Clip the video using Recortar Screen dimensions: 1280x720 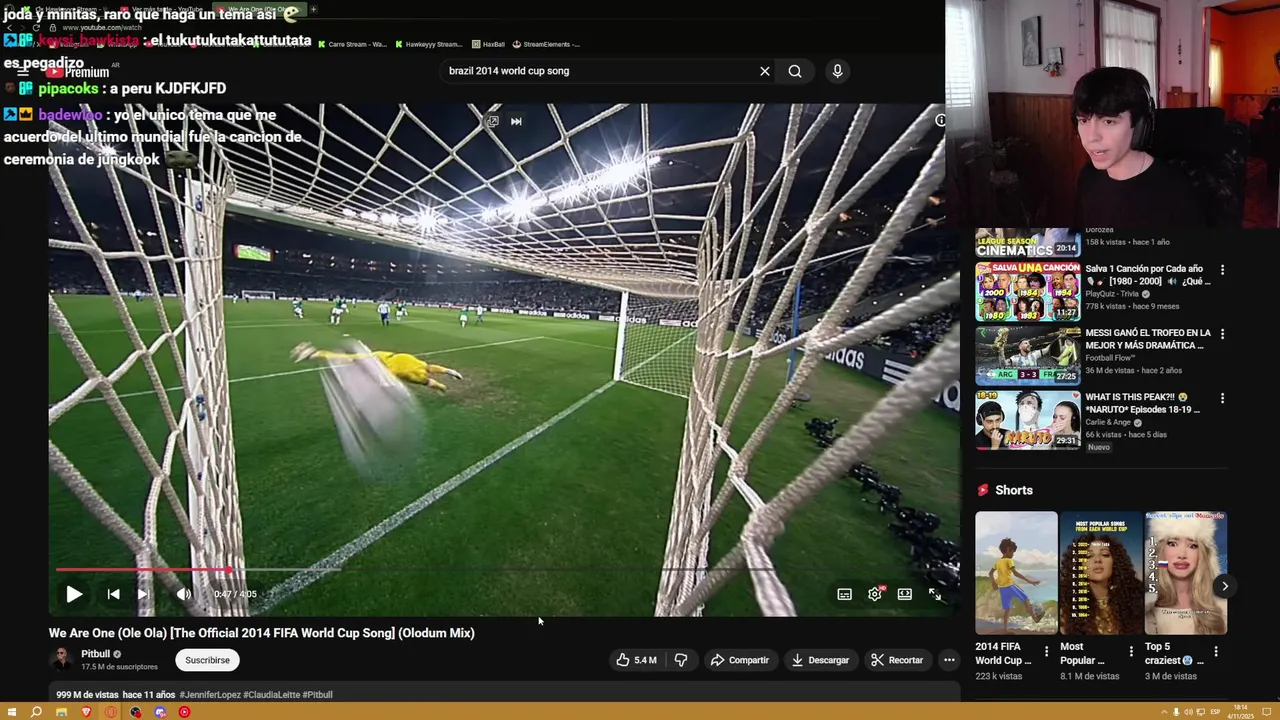click(x=897, y=660)
